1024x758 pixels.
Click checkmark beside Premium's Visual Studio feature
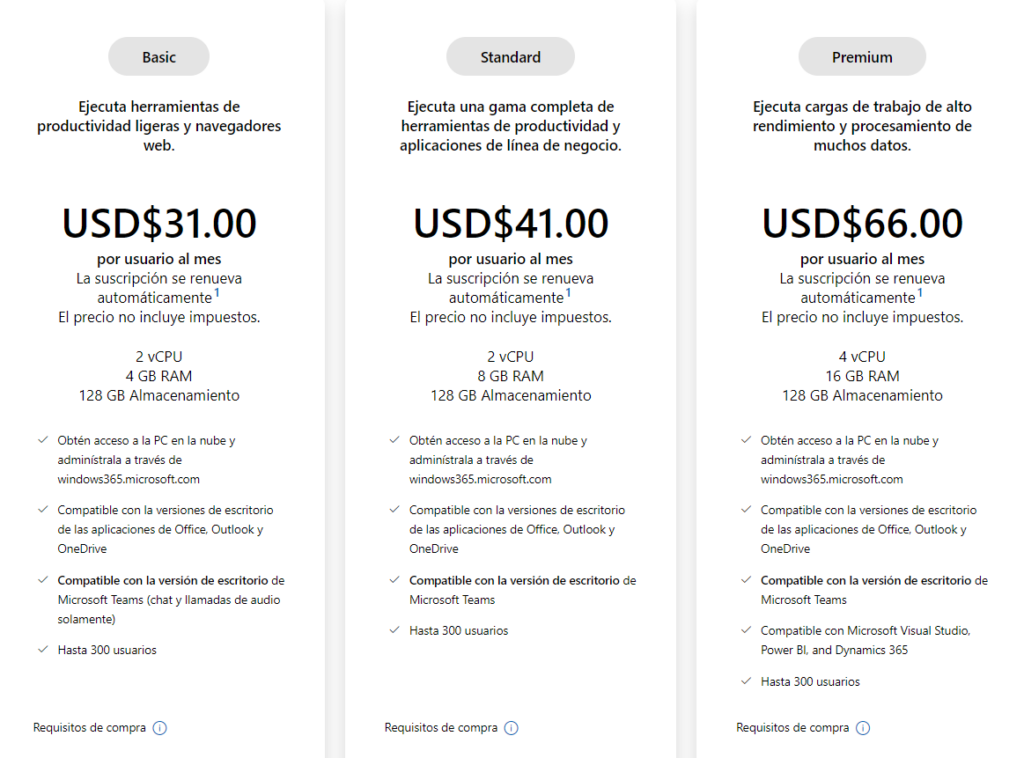click(x=746, y=631)
